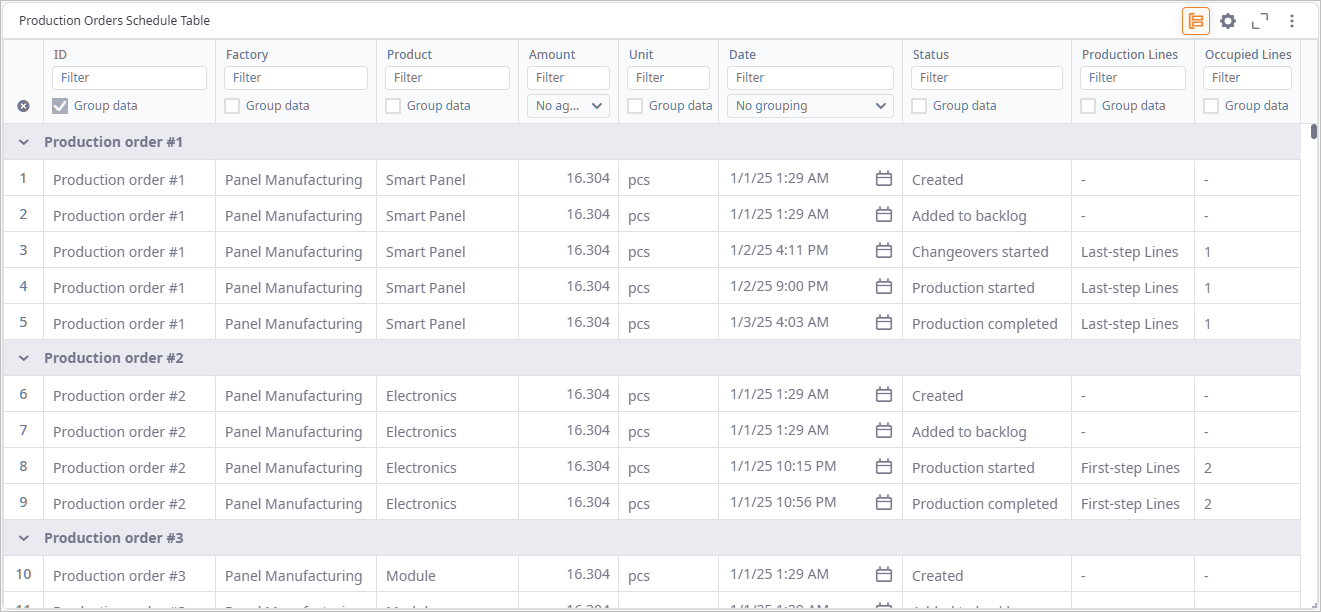The width and height of the screenshot is (1321, 612).
Task: Click the Status filter input field
Action: pyautogui.click(x=986, y=78)
